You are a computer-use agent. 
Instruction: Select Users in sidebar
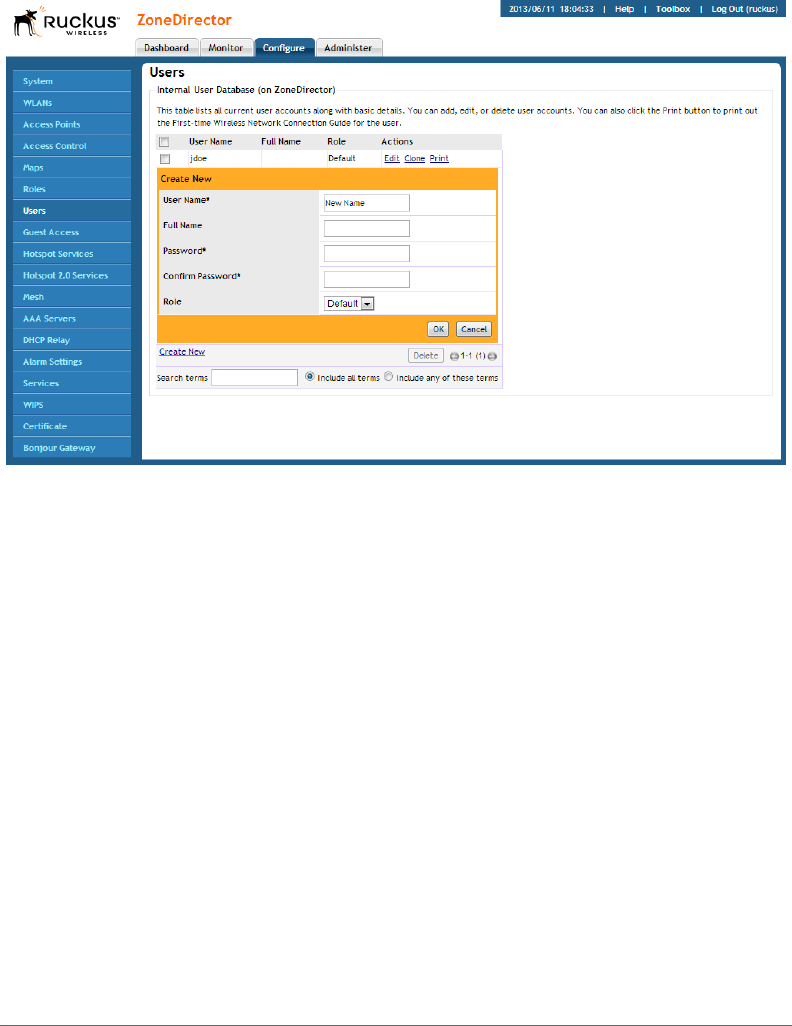click(72, 211)
